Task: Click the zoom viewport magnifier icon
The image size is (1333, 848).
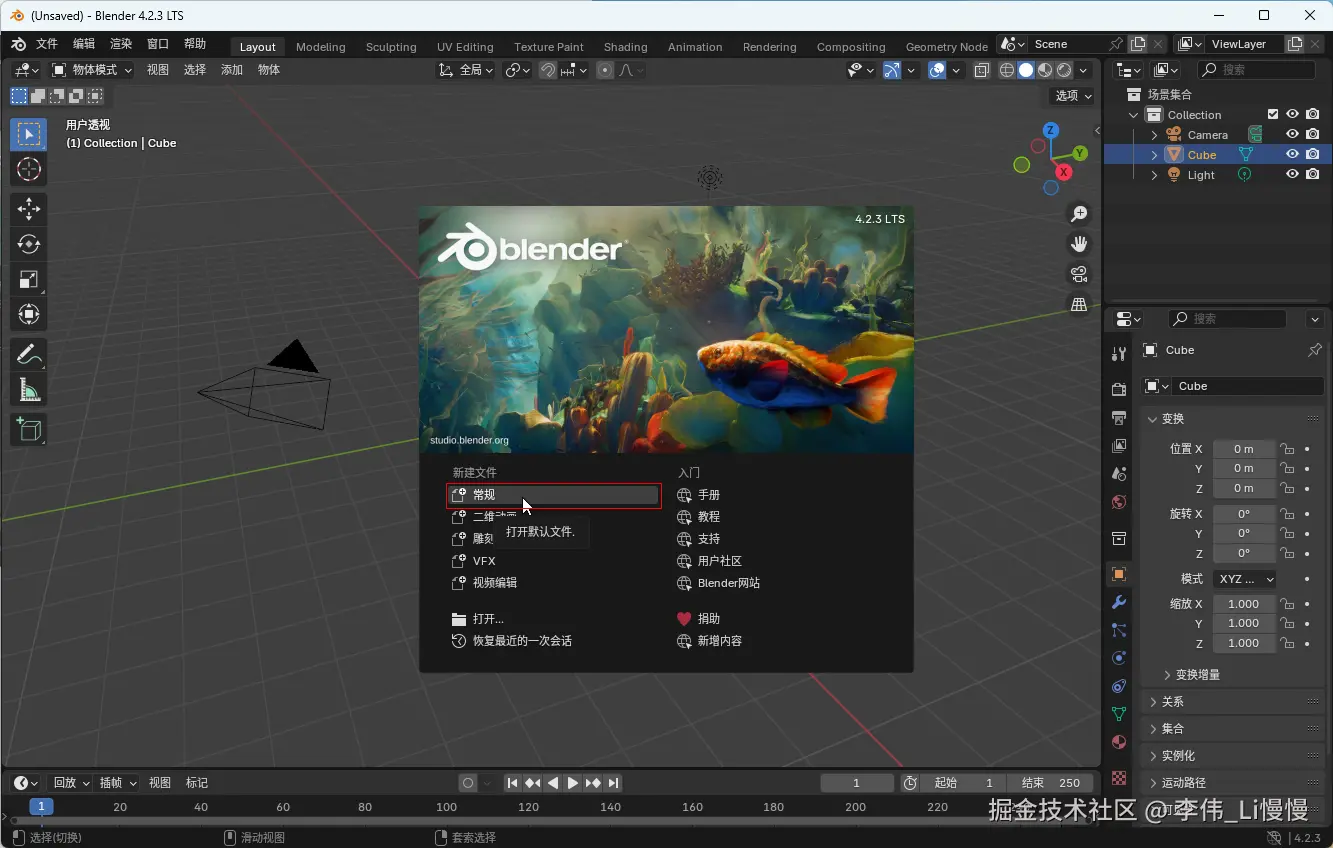Action: 1079,214
